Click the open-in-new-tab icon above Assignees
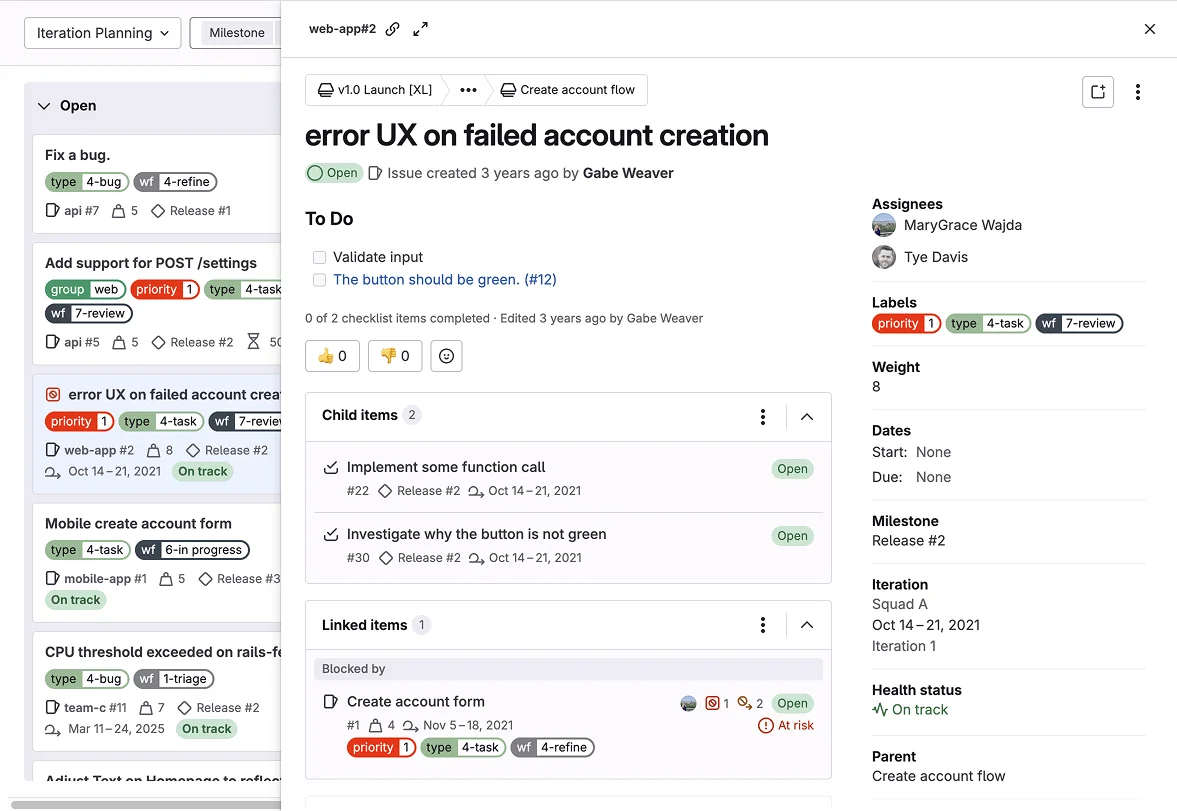 click(x=1098, y=91)
